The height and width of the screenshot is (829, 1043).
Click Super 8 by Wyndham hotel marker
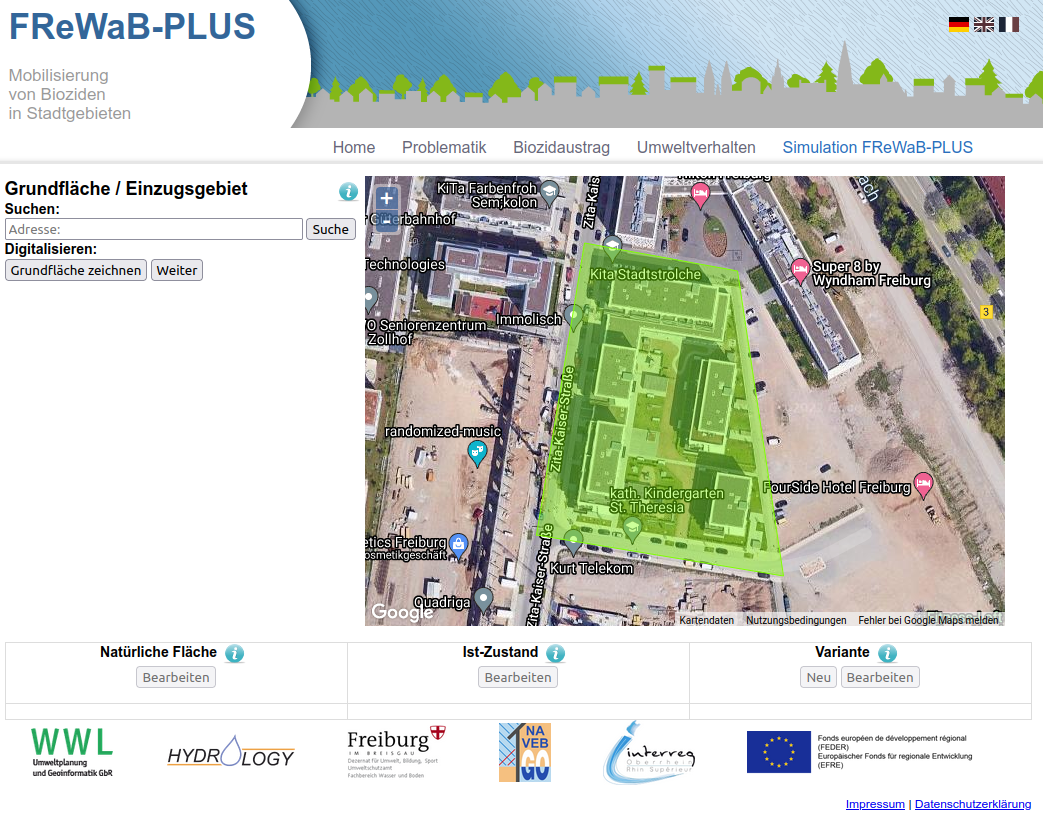click(x=800, y=268)
